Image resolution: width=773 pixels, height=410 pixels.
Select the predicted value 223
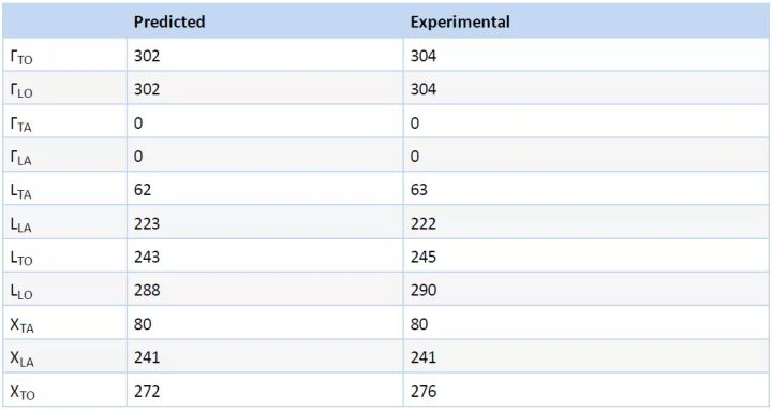(x=147, y=224)
